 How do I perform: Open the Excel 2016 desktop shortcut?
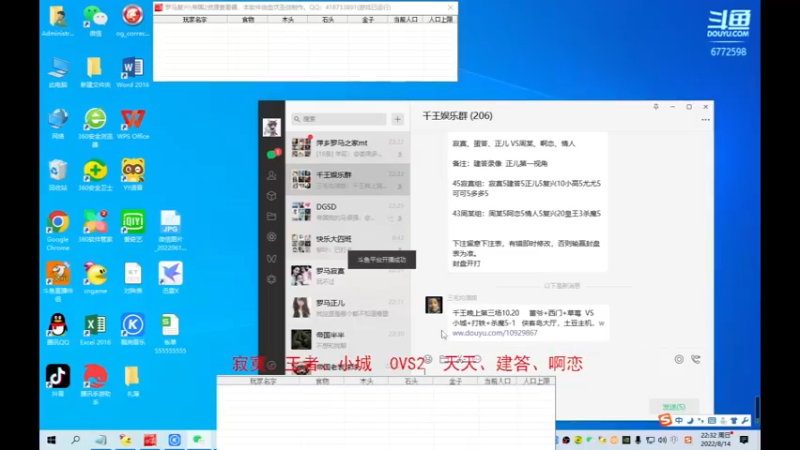(x=95, y=329)
